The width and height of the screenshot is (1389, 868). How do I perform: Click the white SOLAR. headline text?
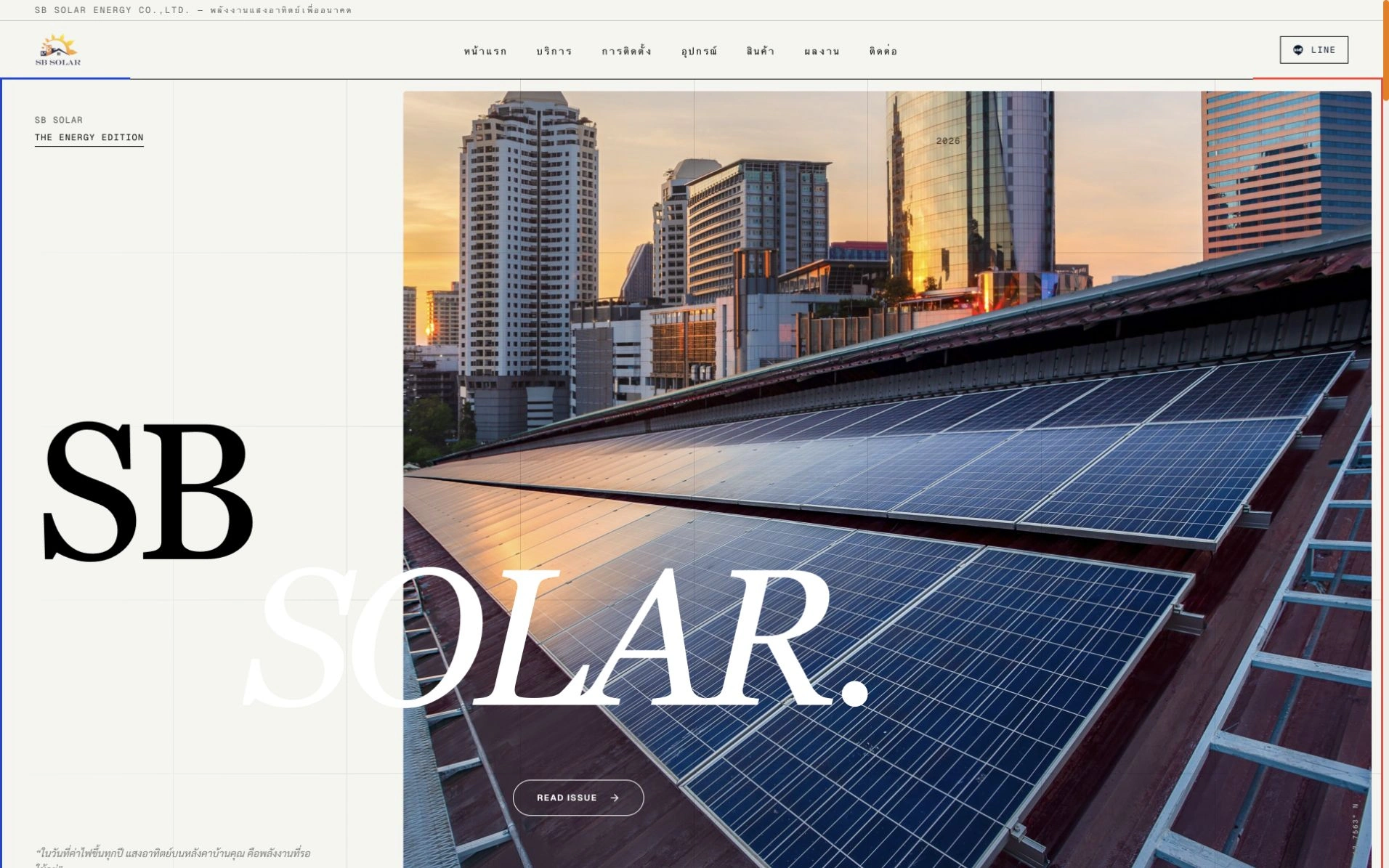click(x=556, y=638)
